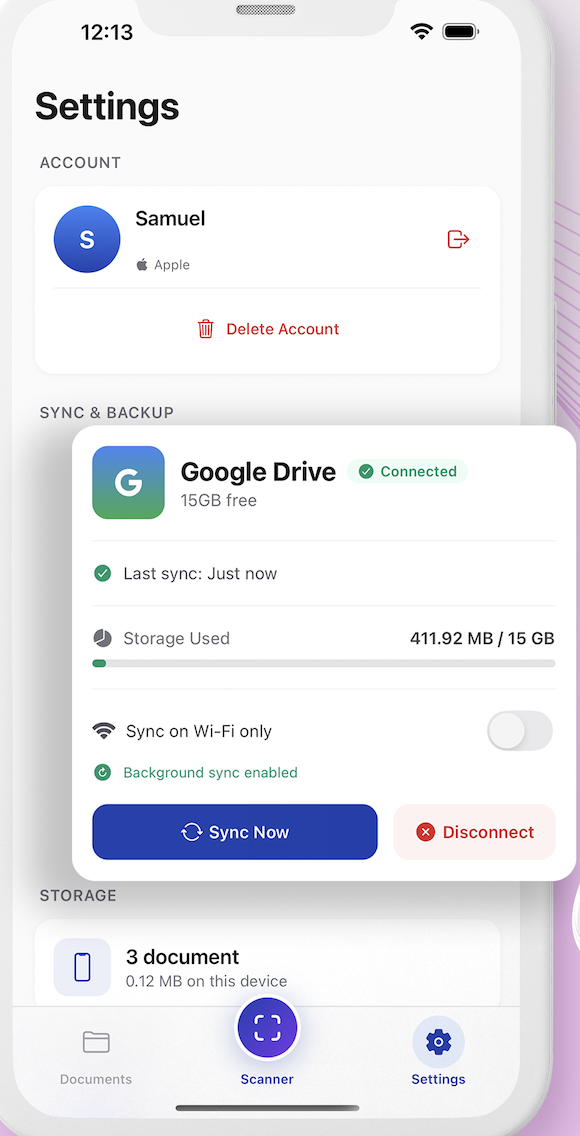This screenshot has width=580, height=1136.
Task: Click the storage pie chart icon
Action: click(x=103, y=638)
